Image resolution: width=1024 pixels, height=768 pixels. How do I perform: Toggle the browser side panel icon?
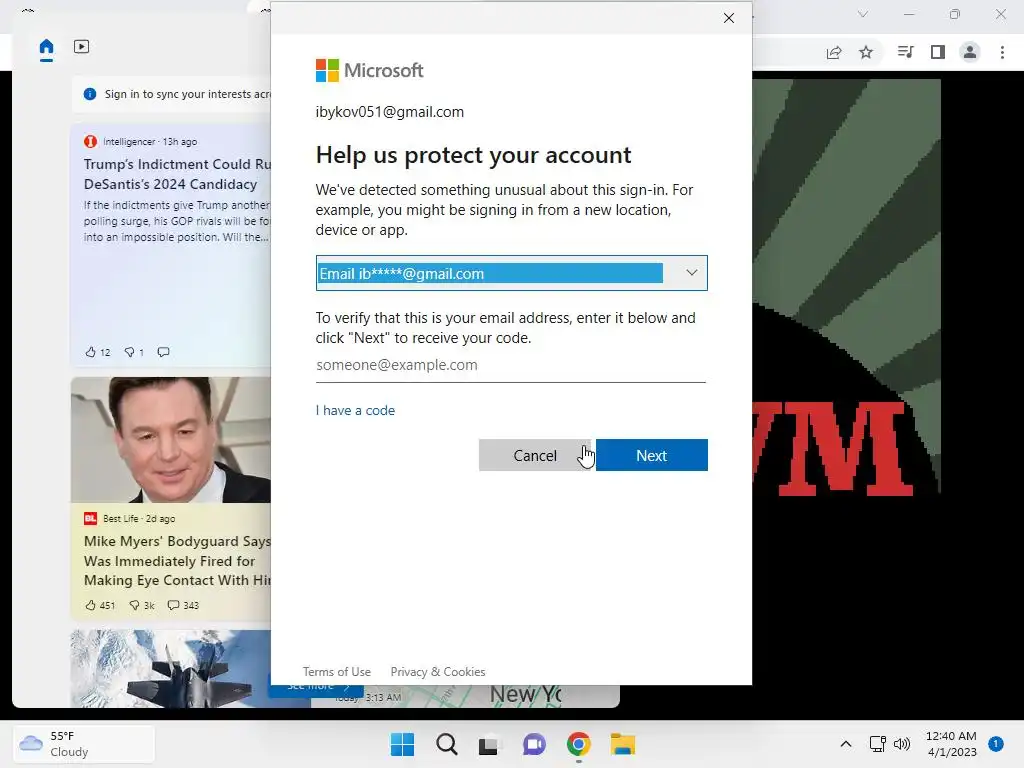[938, 52]
